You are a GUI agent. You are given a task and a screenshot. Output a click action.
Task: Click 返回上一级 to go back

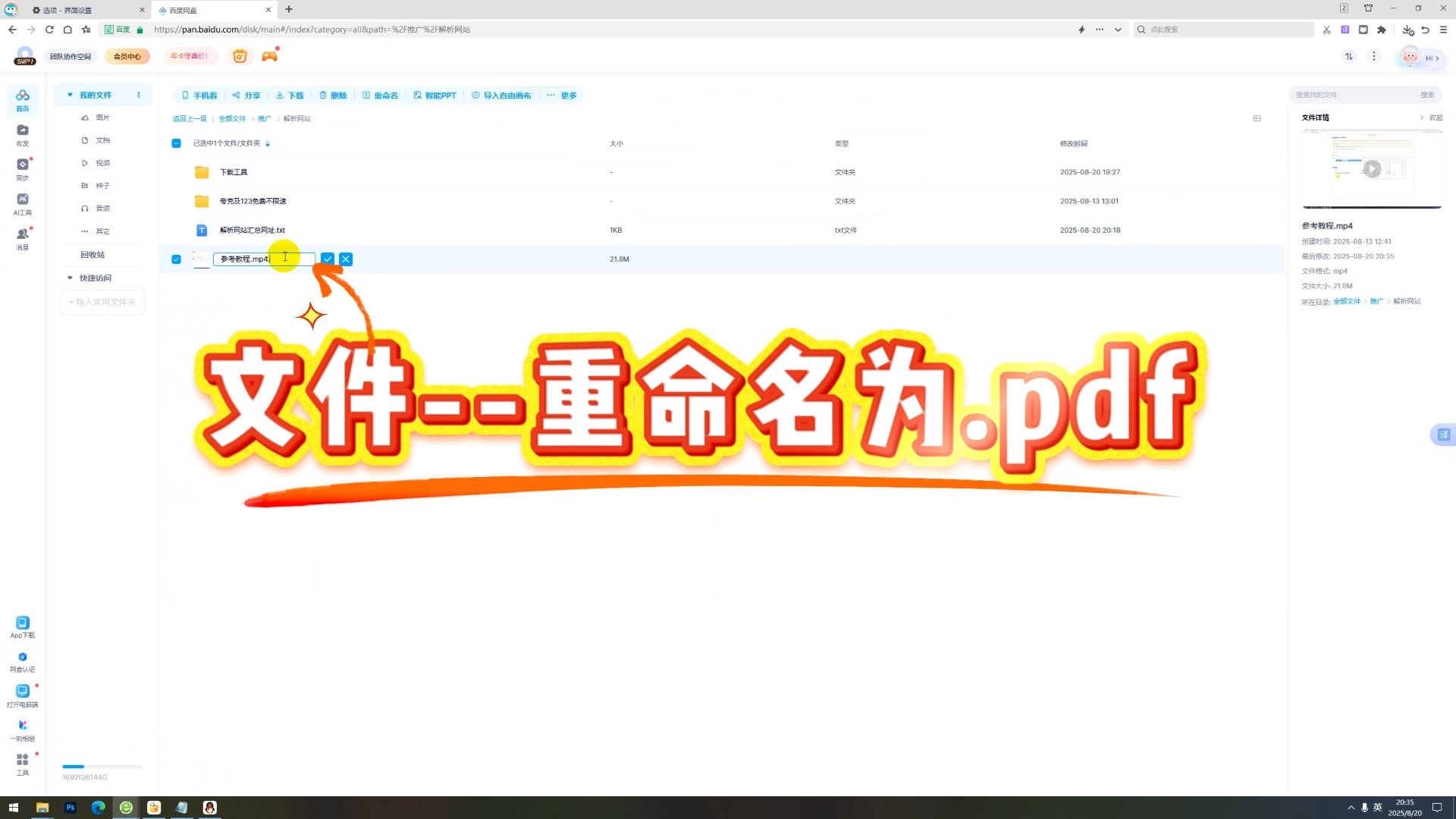pyautogui.click(x=190, y=119)
